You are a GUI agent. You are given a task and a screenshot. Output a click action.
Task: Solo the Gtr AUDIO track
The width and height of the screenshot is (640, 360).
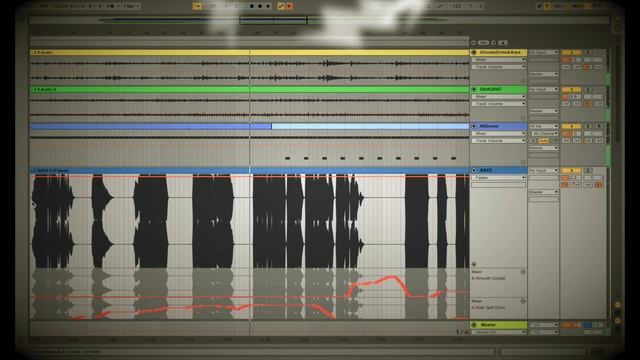[x=588, y=89]
